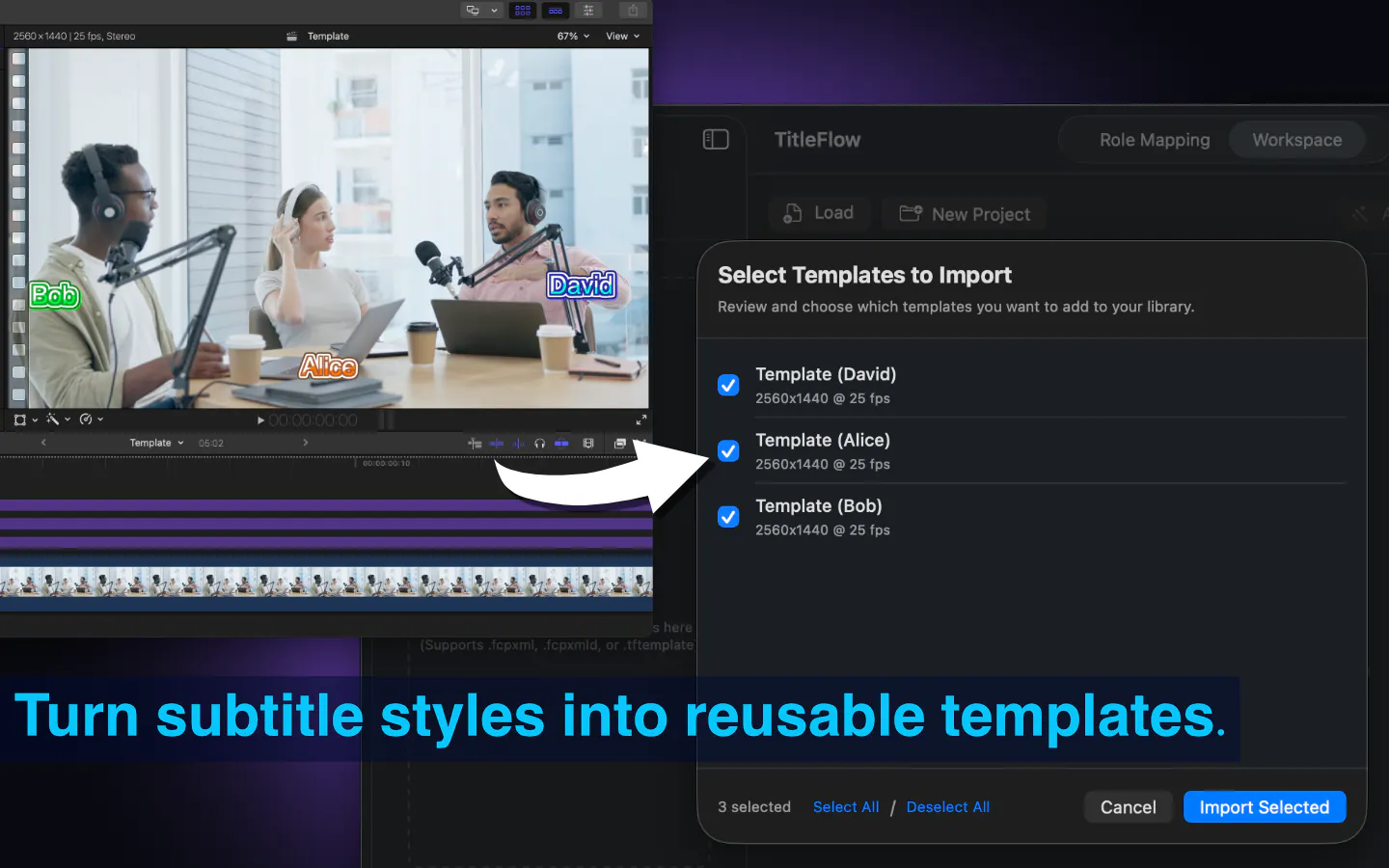
Task: Click the viewer timecode 00:00:00:00 display
Action: [313, 420]
